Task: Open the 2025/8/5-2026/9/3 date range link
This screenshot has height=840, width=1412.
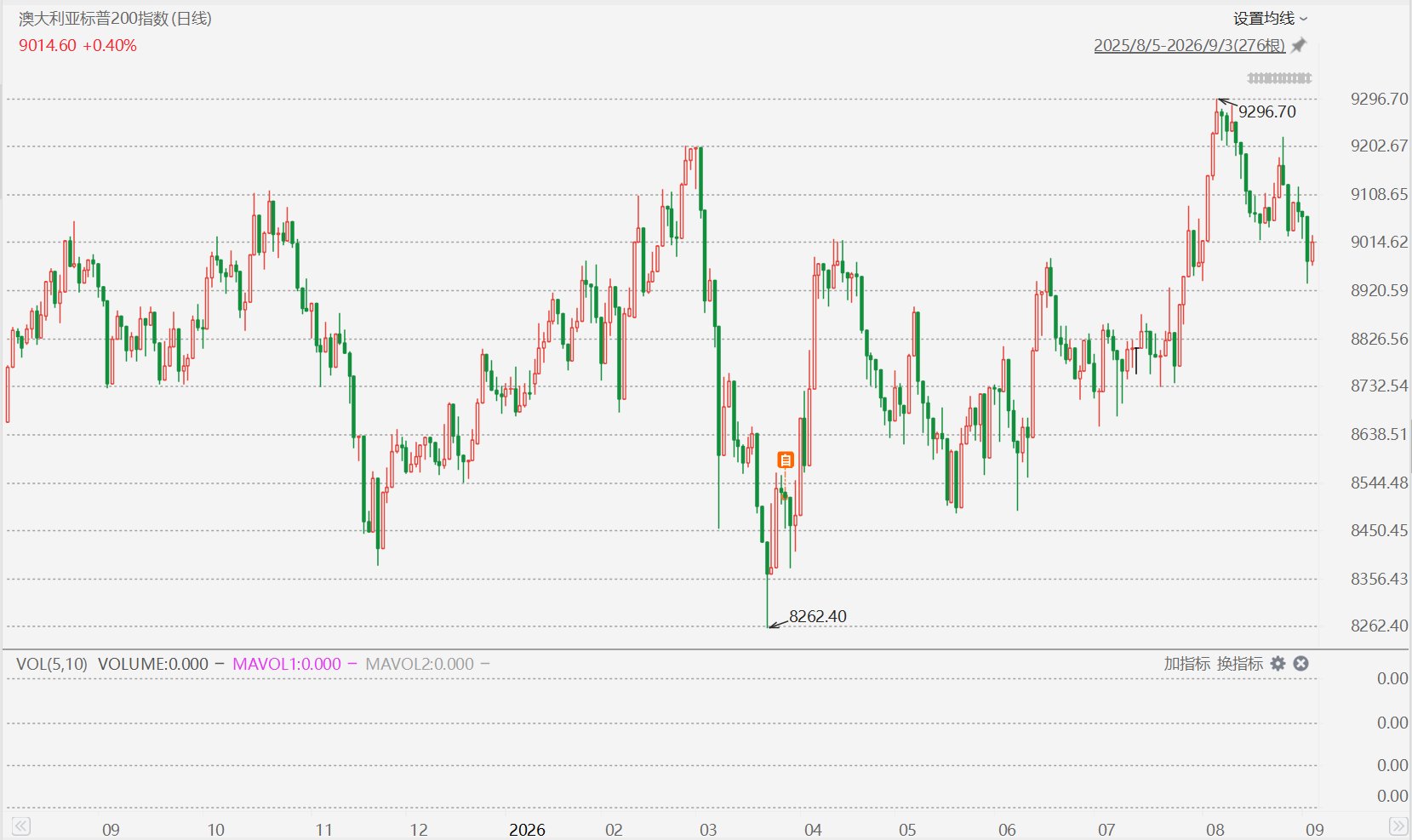Action: click(x=1189, y=46)
